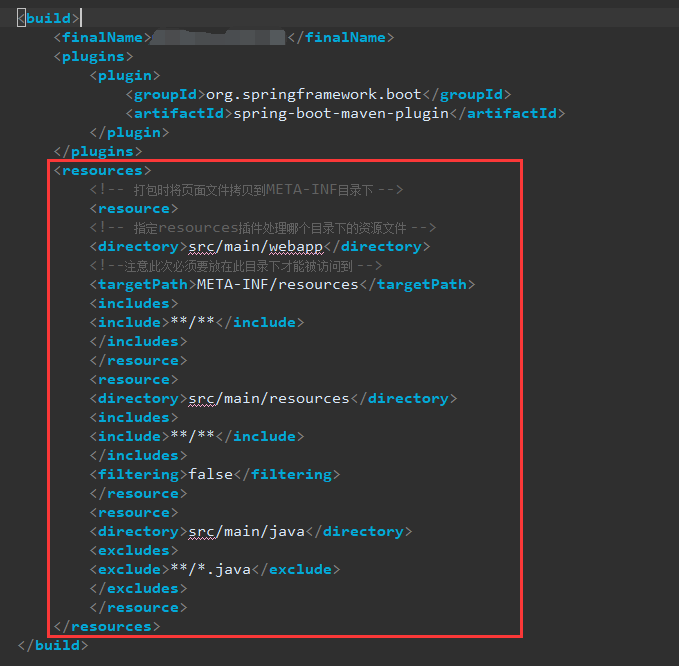Viewport: 679px width, 666px height.
Task: Select the src/main/webapp path text
Action: 255,246
